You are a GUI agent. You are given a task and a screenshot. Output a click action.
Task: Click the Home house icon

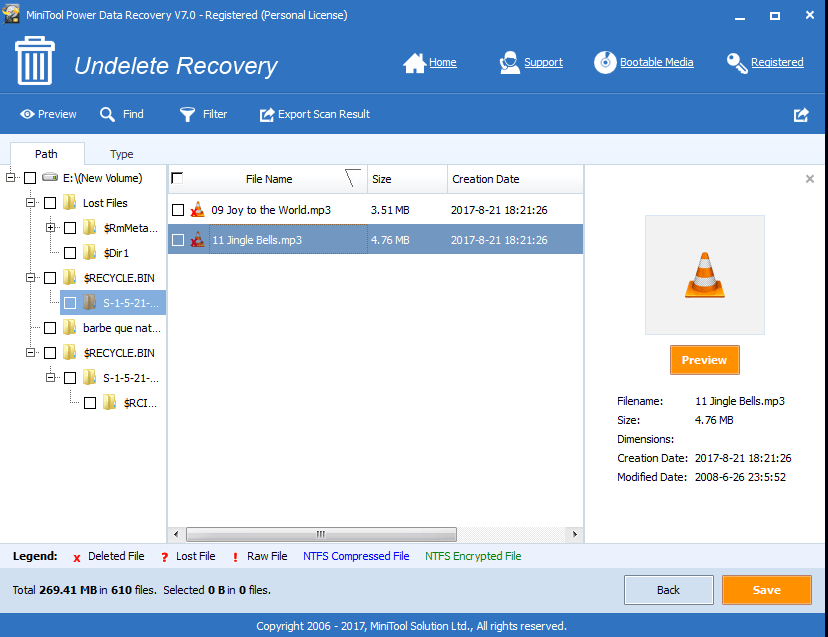click(414, 63)
